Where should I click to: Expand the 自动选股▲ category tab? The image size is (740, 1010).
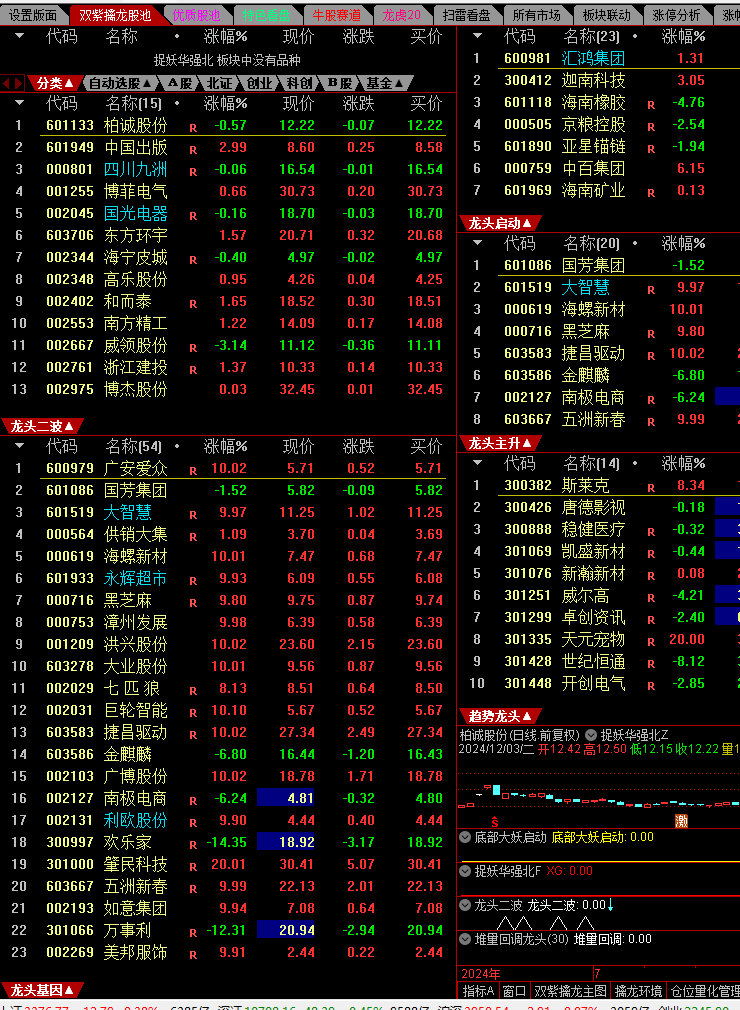pos(120,83)
